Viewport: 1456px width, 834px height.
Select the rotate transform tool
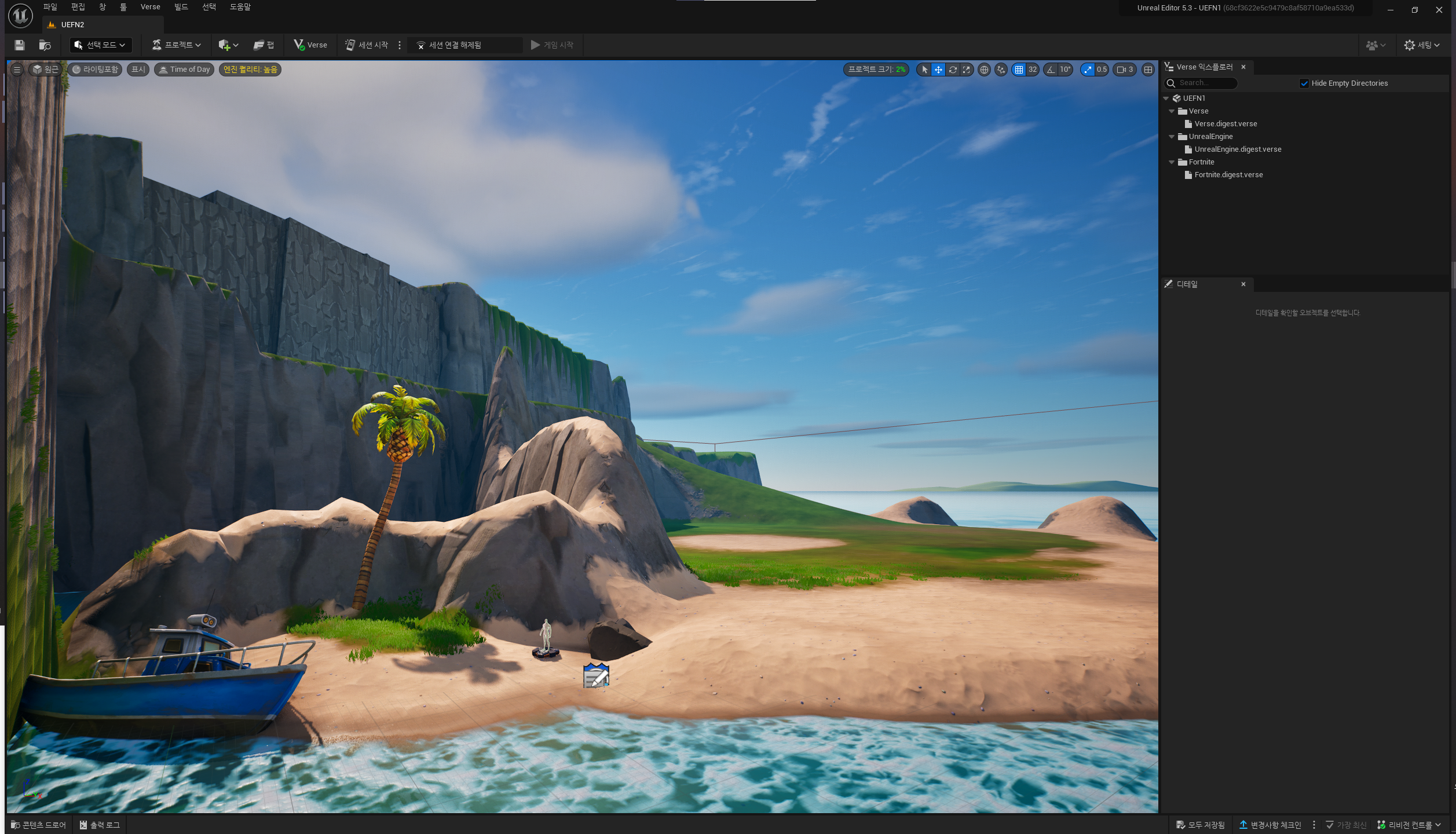[953, 69]
